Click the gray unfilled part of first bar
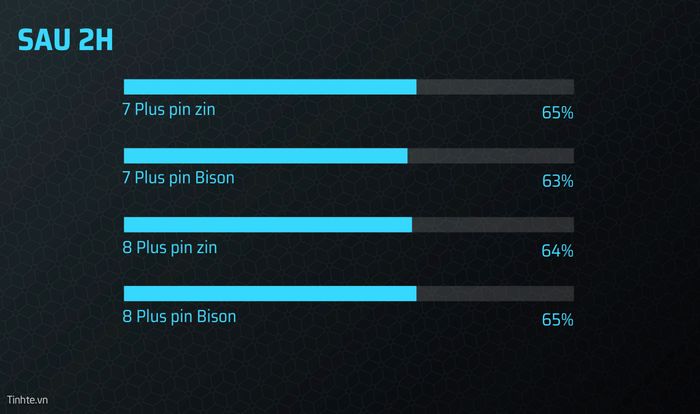Viewport: 700px width, 414px height. click(x=495, y=87)
